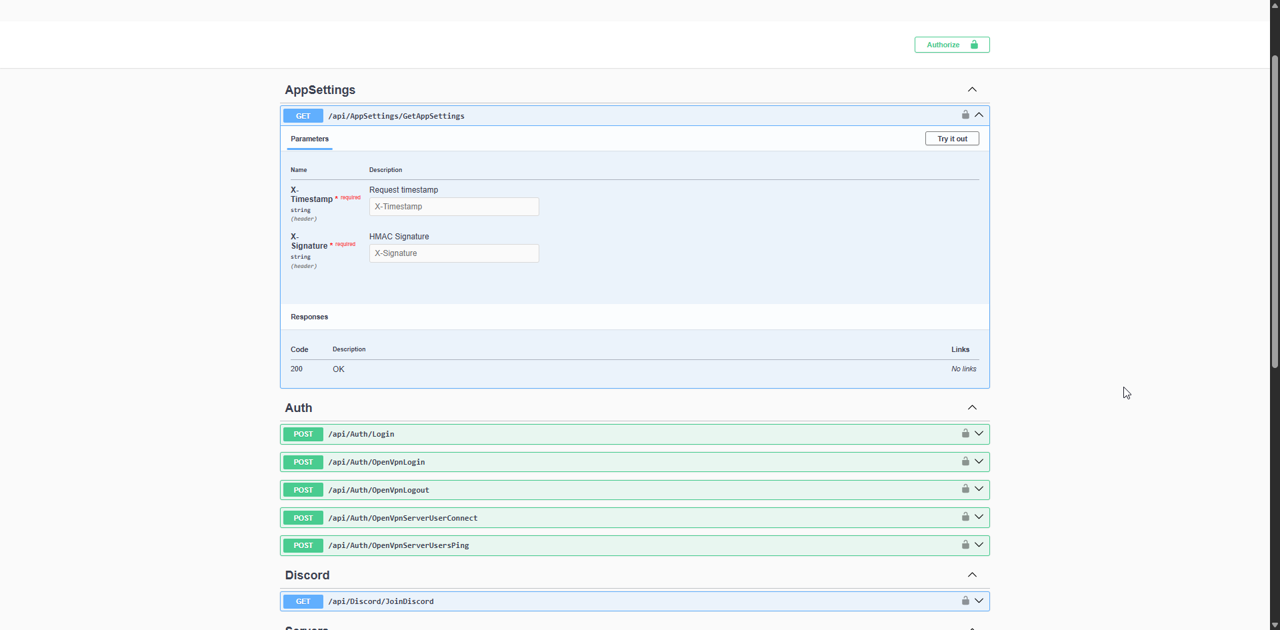Expand the OpenVpnServerUserConnect operation chevron
This screenshot has width=1280, height=630.
(x=979, y=518)
